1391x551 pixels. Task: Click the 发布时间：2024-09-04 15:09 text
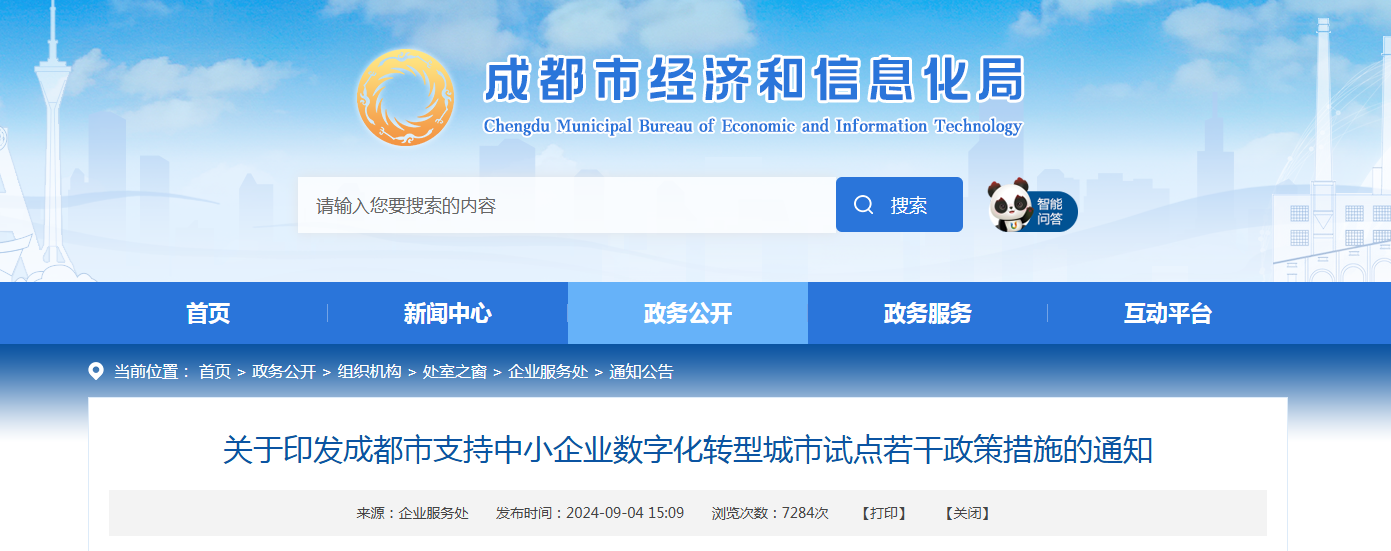click(590, 513)
